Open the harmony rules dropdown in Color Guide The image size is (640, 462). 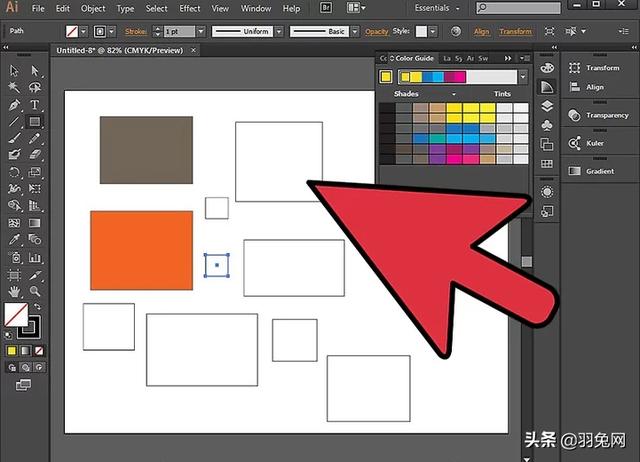point(522,76)
